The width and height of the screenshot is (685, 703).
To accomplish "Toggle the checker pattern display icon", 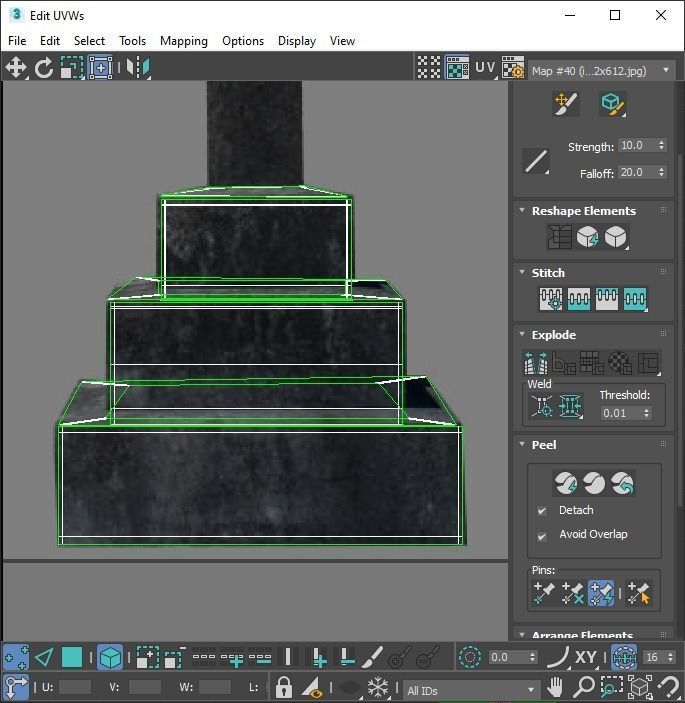I will click(429, 68).
